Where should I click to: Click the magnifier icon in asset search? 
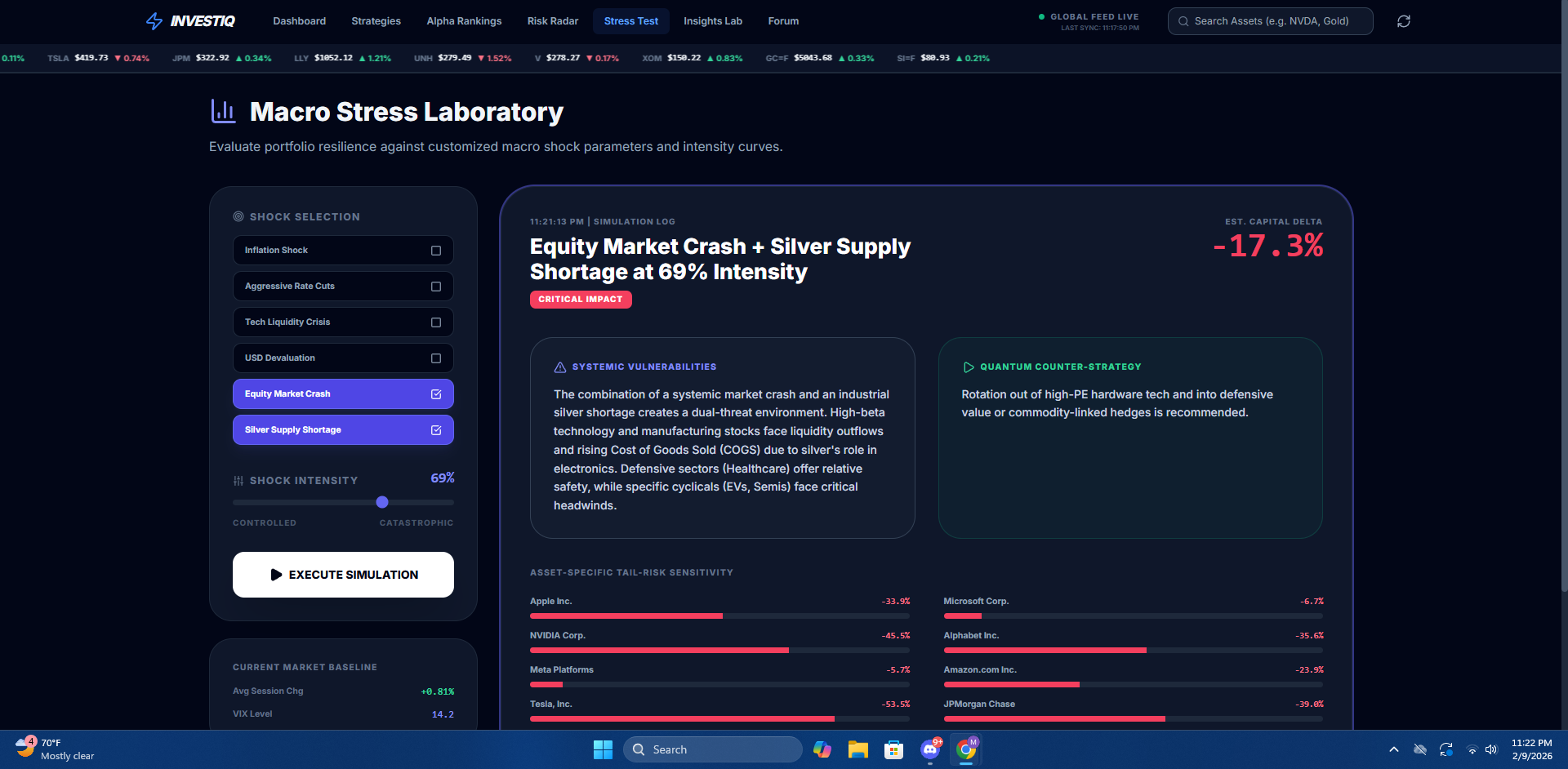coord(1183,21)
